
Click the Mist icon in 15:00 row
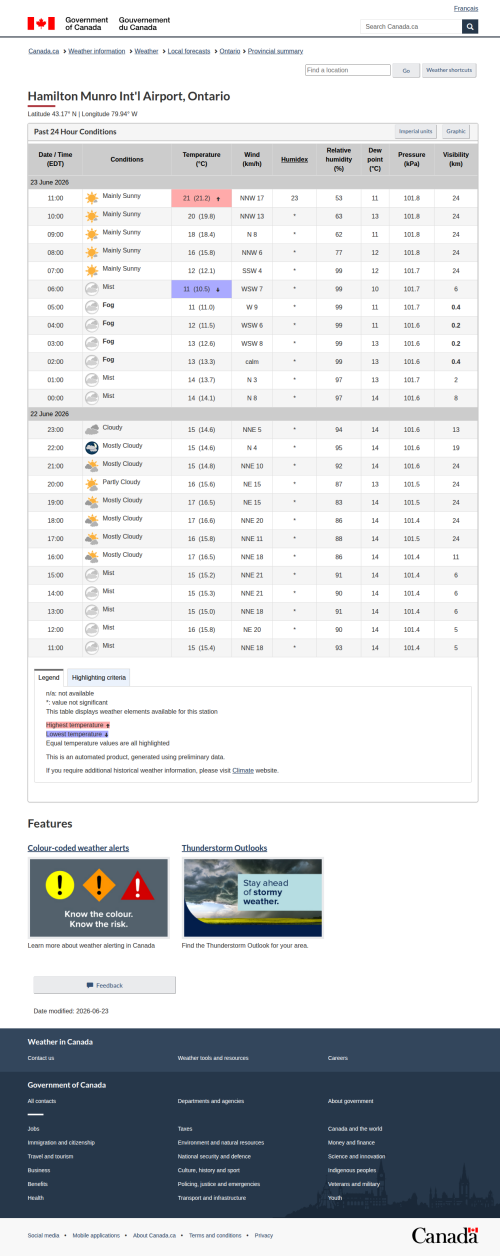pos(92,575)
